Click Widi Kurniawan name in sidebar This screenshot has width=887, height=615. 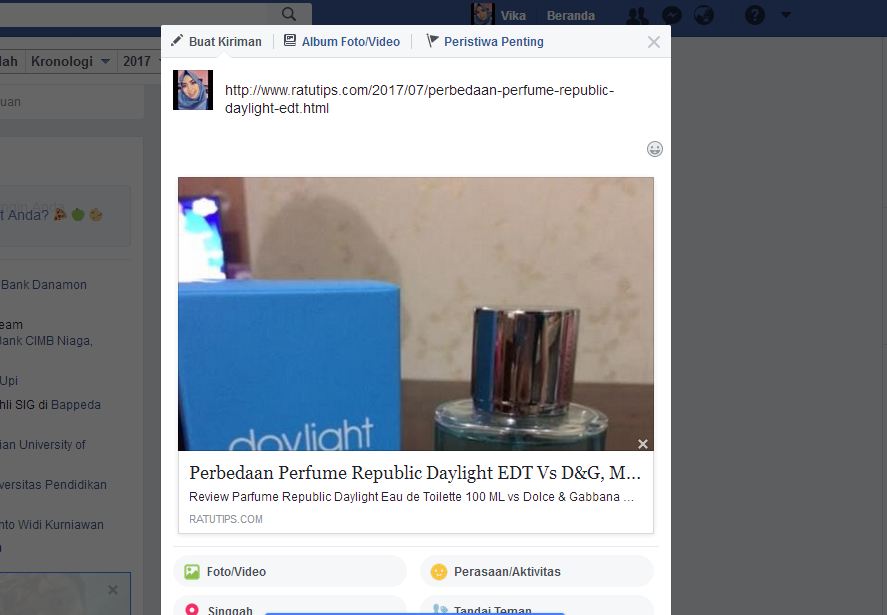tap(61, 524)
